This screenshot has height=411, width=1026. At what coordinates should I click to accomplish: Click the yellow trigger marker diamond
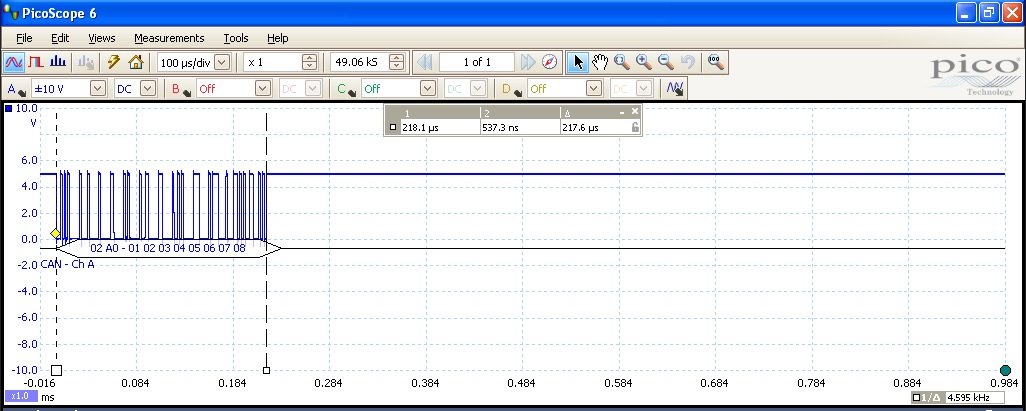55,234
